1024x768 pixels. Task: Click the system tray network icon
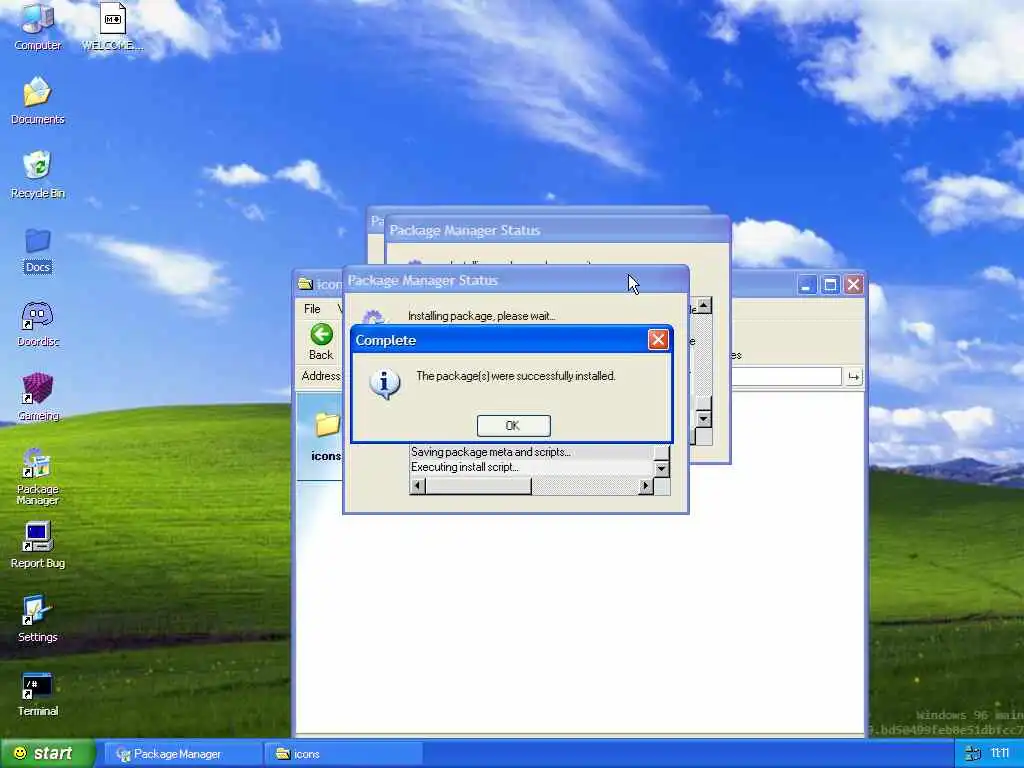(973, 754)
